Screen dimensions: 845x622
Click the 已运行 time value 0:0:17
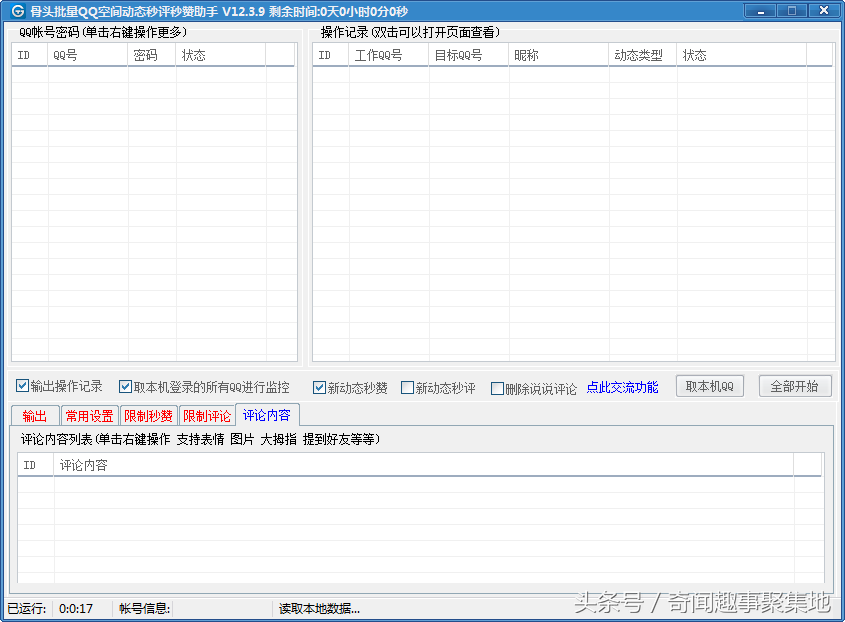tap(76, 609)
